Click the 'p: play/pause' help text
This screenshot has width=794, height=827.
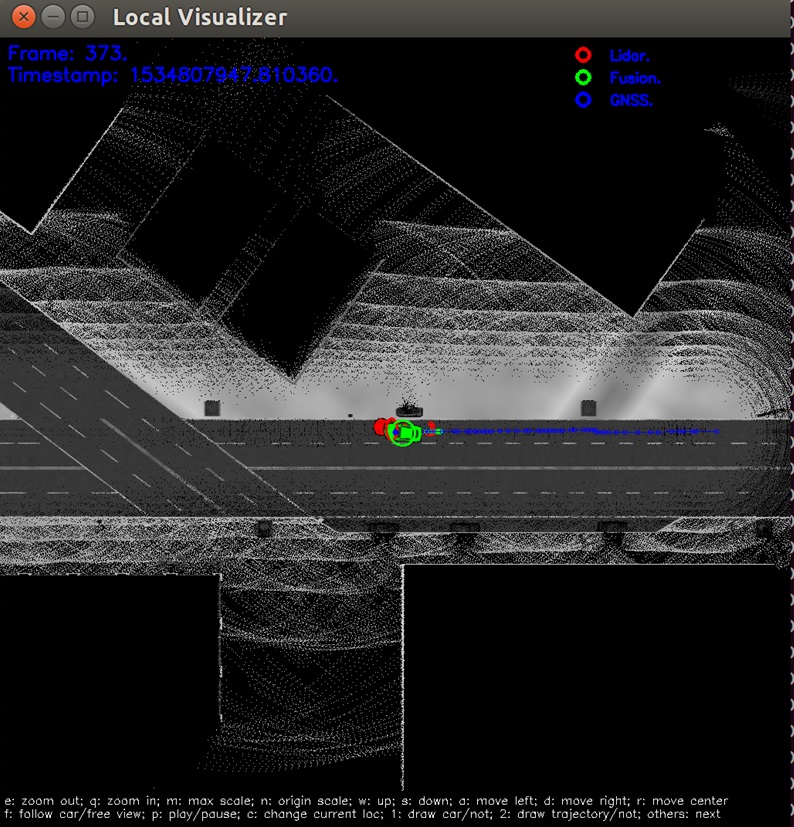coord(196,814)
